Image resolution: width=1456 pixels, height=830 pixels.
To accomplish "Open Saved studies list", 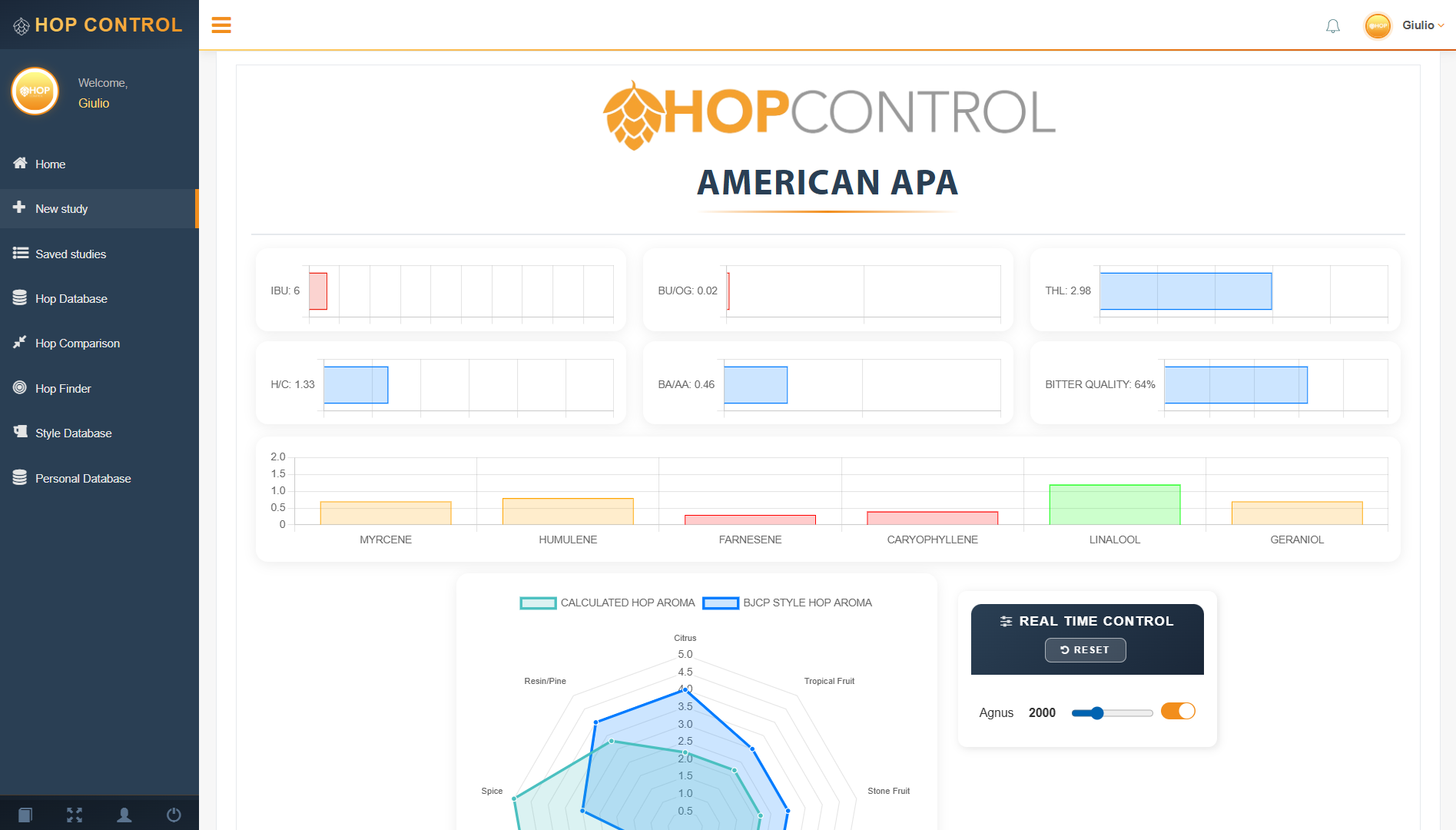I will 99,254.
